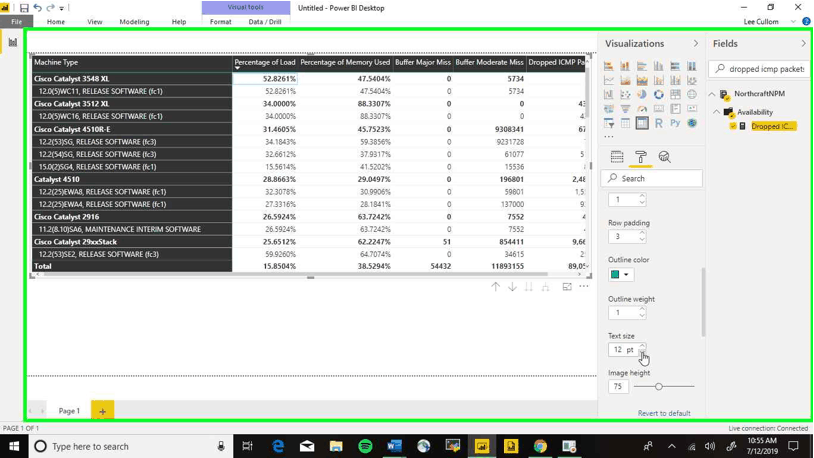Select the Ribbon chart visual
The height and width of the screenshot is (458, 814).
(x=691, y=80)
